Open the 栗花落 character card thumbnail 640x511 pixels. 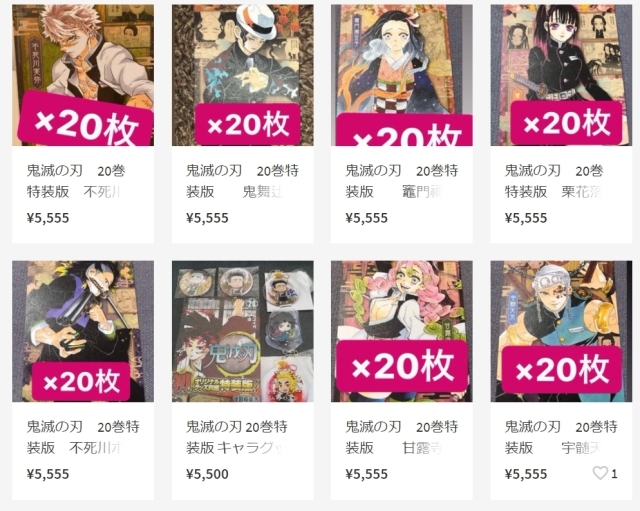coord(561,75)
